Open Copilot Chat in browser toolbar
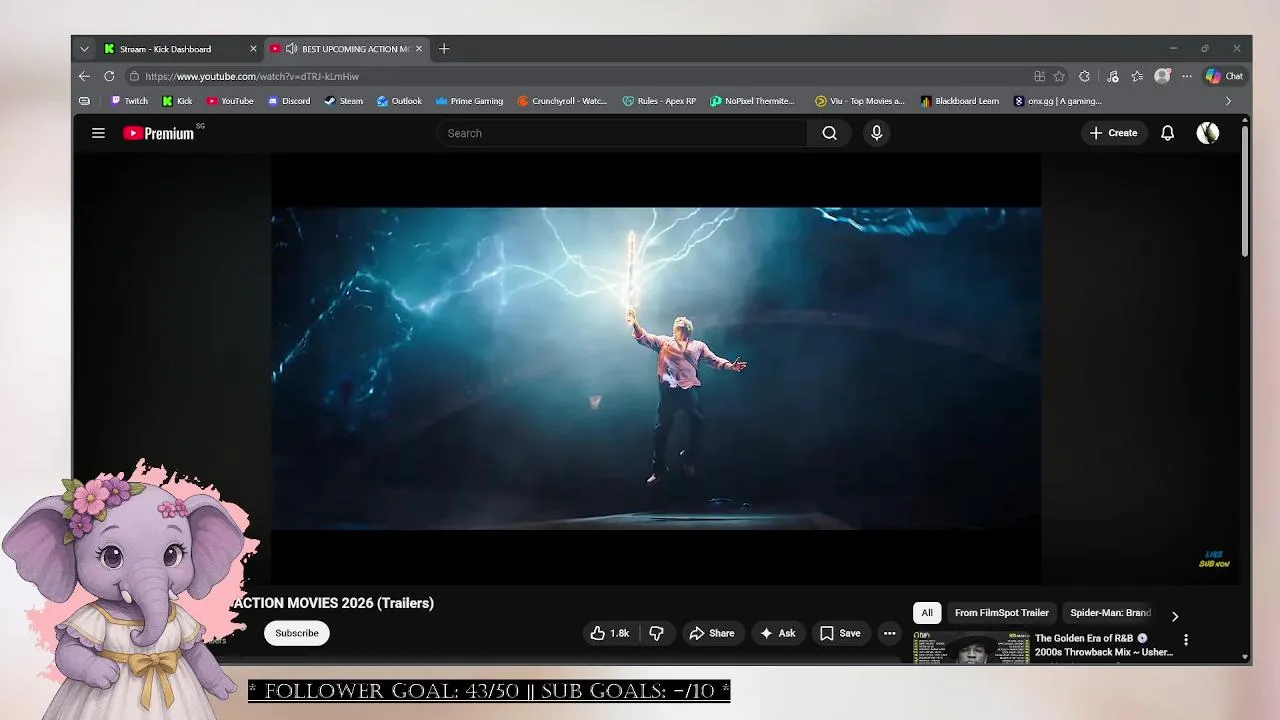The height and width of the screenshot is (720, 1280). [x=1224, y=76]
